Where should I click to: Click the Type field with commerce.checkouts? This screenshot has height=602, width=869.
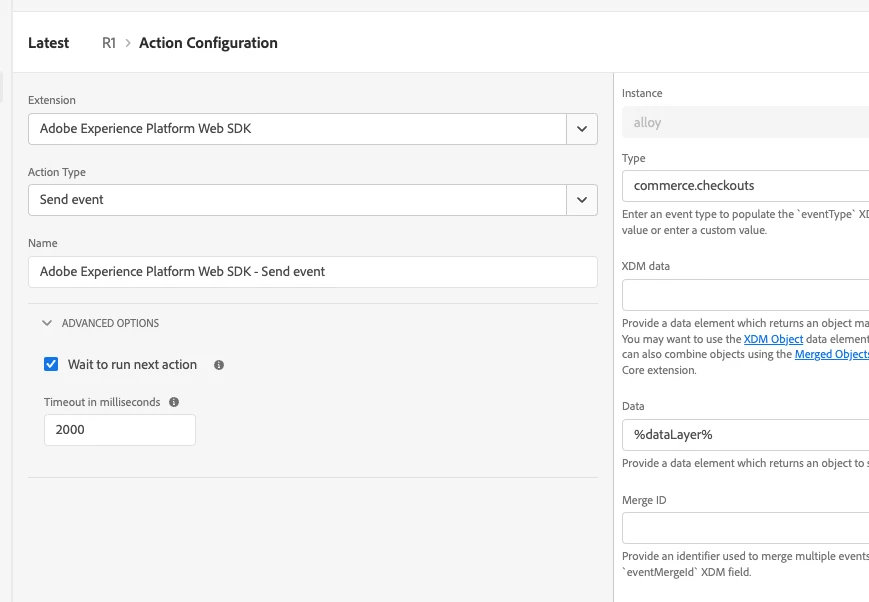pyautogui.click(x=745, y=186)
